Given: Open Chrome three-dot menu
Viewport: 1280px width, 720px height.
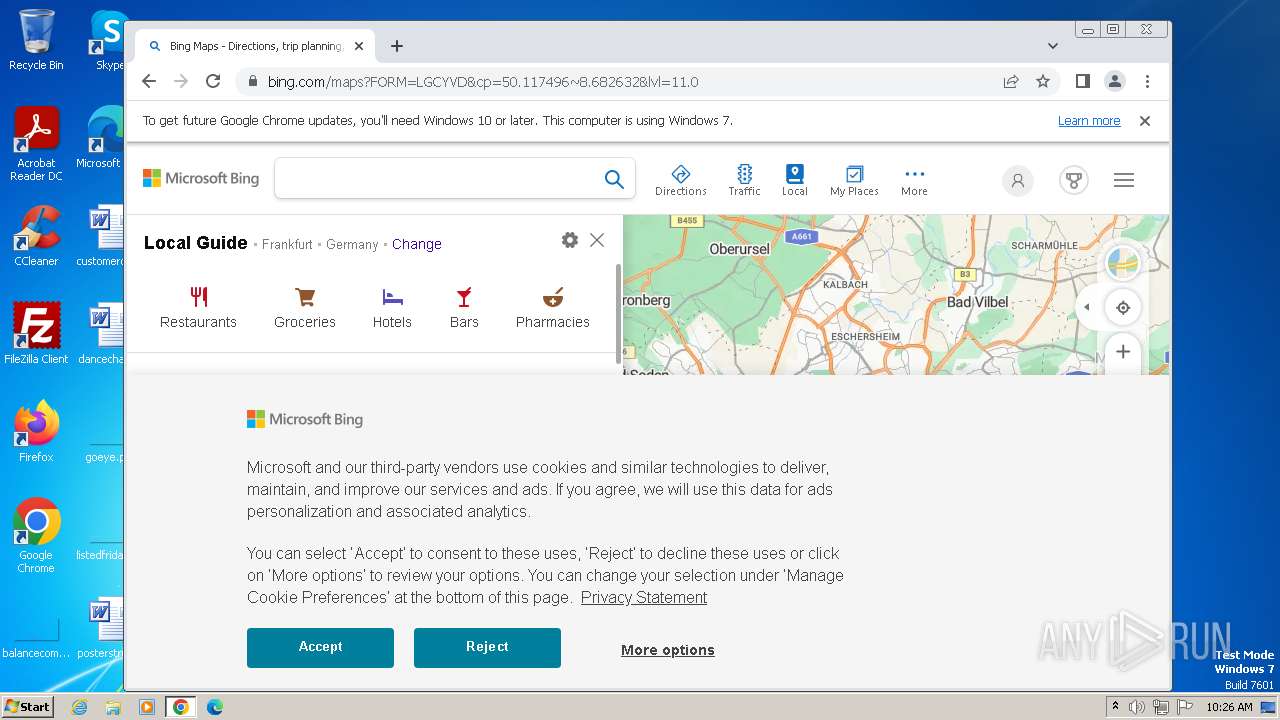Looking at the screenshot, I should [1147, 82].
